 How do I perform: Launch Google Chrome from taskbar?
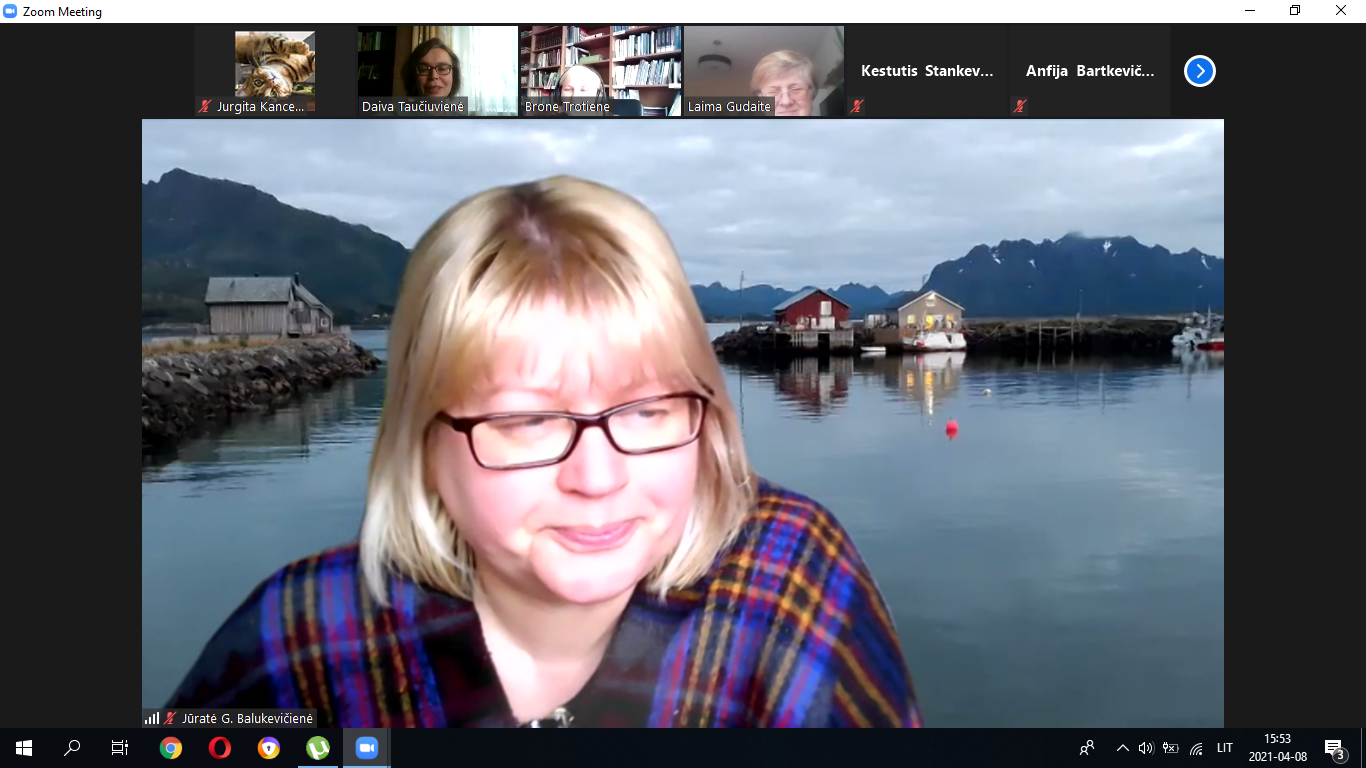coord(171,748)
